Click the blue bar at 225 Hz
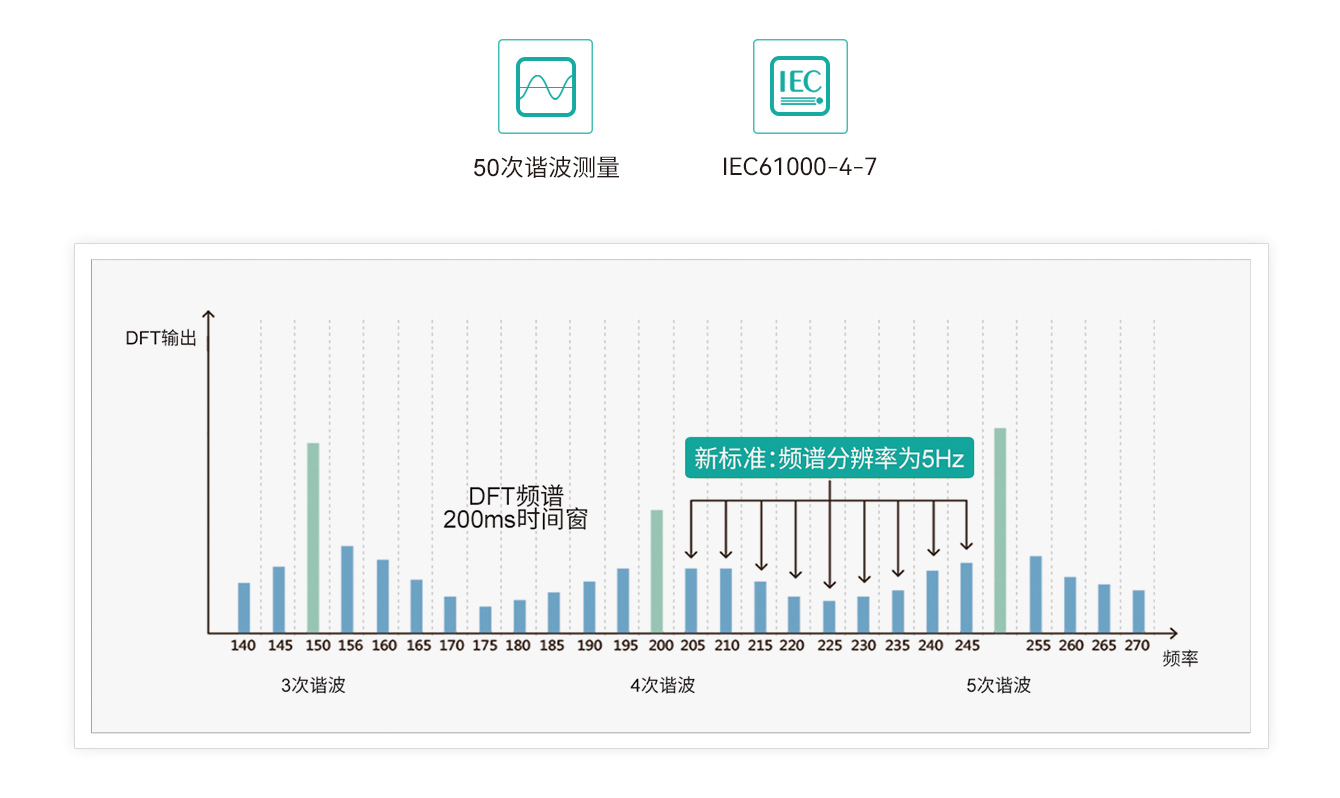This screenshot has width=1340, height=798. click(829, 616)
